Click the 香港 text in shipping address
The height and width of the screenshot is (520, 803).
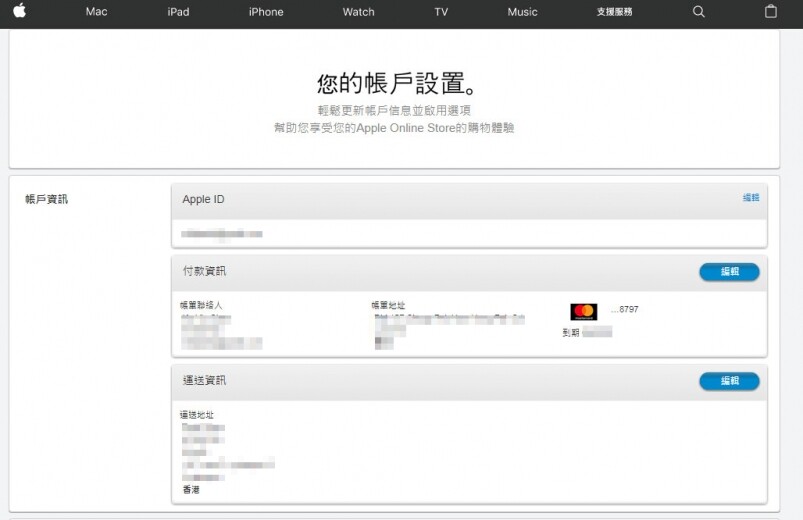[x=191, y=490]
